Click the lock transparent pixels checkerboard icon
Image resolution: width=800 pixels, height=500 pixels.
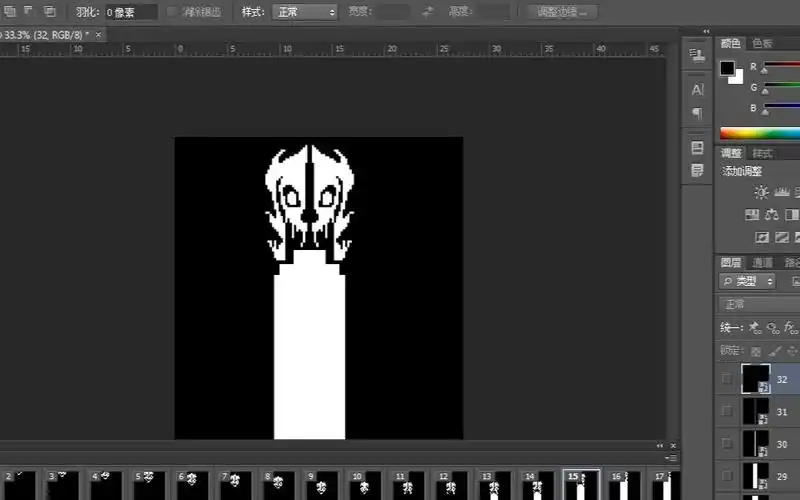coord(756,351)
